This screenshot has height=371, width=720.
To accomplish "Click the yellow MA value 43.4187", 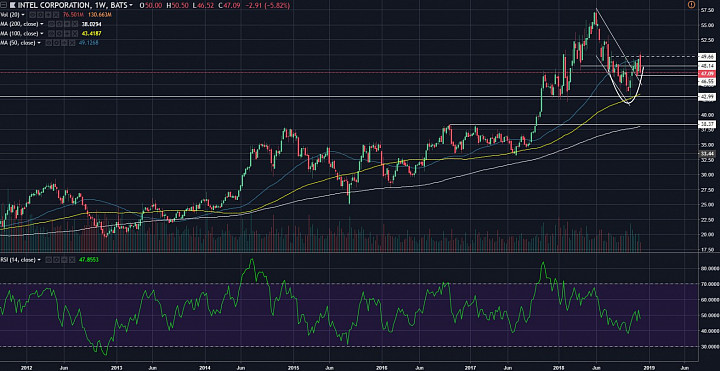I will [91, 34].
